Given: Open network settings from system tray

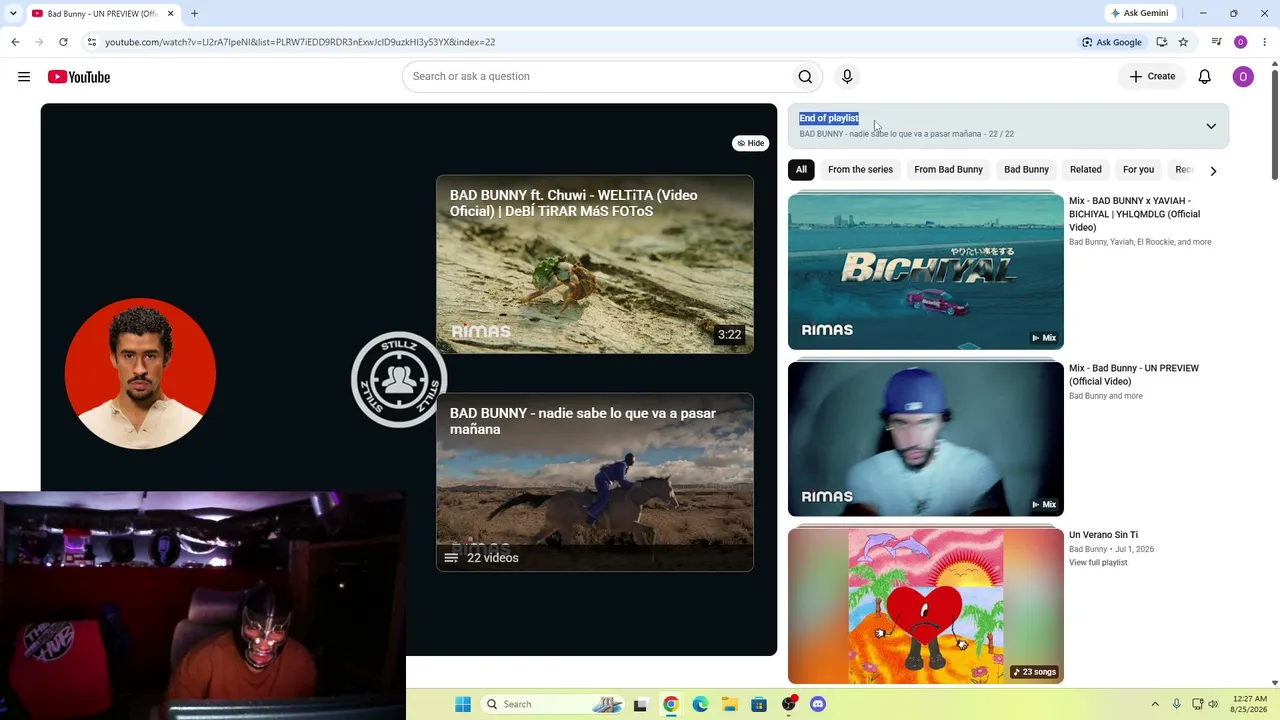Looking at the screenshot, I should point(1197,704).
